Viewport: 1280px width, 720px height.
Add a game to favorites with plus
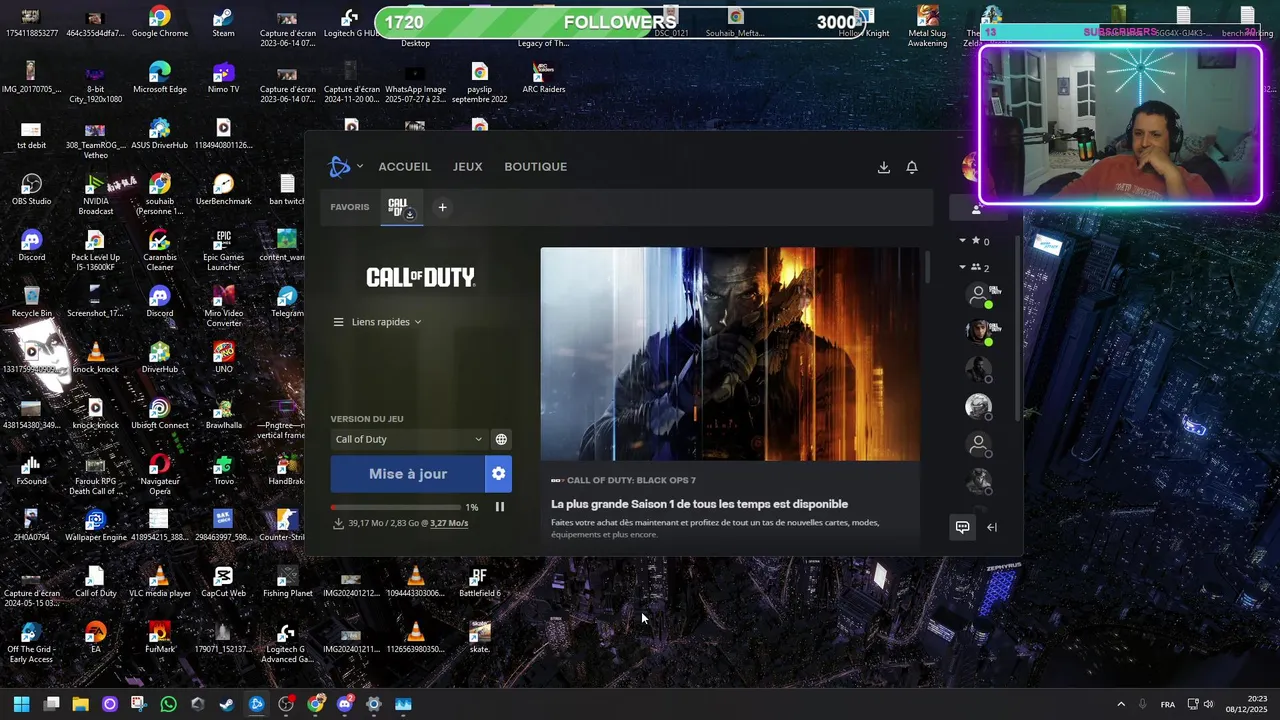click(442, 208)
